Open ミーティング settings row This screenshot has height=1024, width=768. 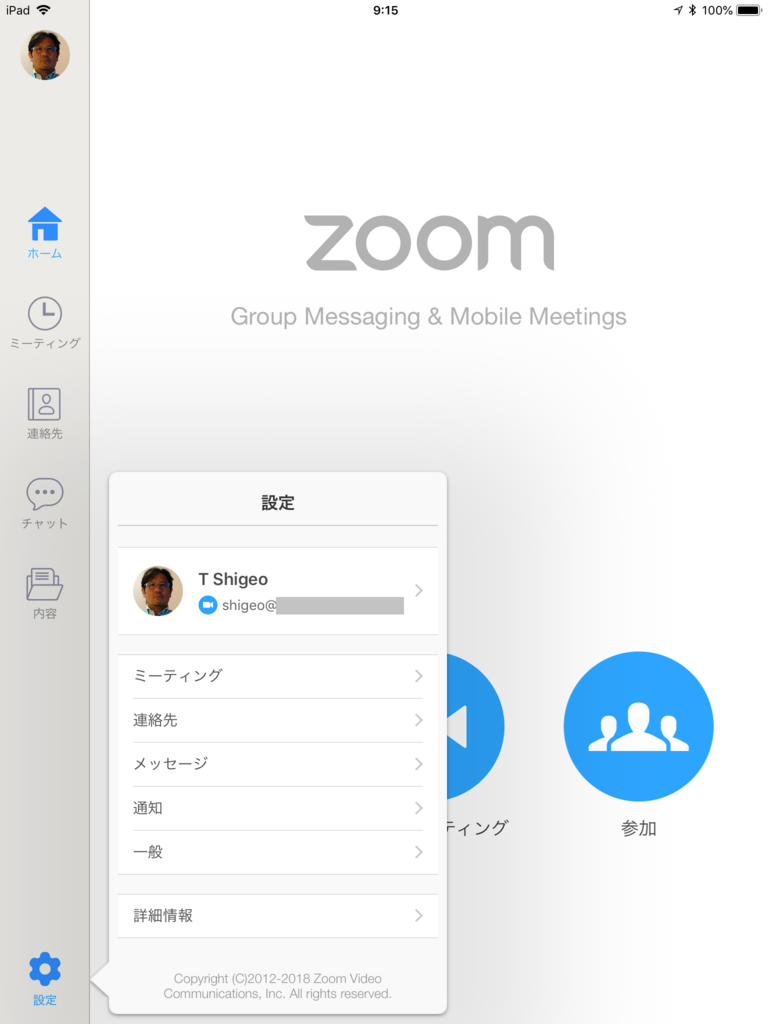coord(278,676)
